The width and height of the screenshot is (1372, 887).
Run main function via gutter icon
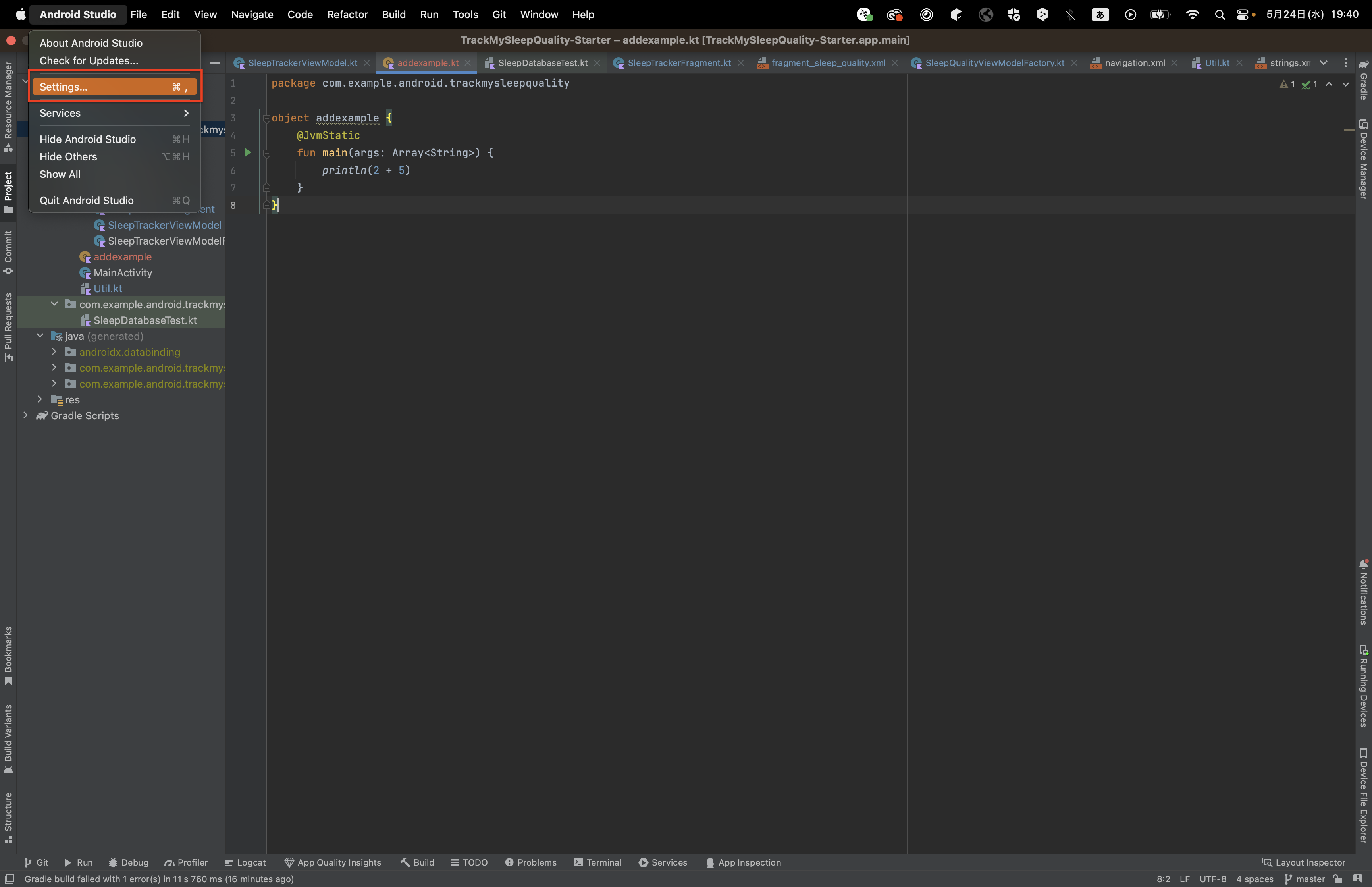pos(248,152)
